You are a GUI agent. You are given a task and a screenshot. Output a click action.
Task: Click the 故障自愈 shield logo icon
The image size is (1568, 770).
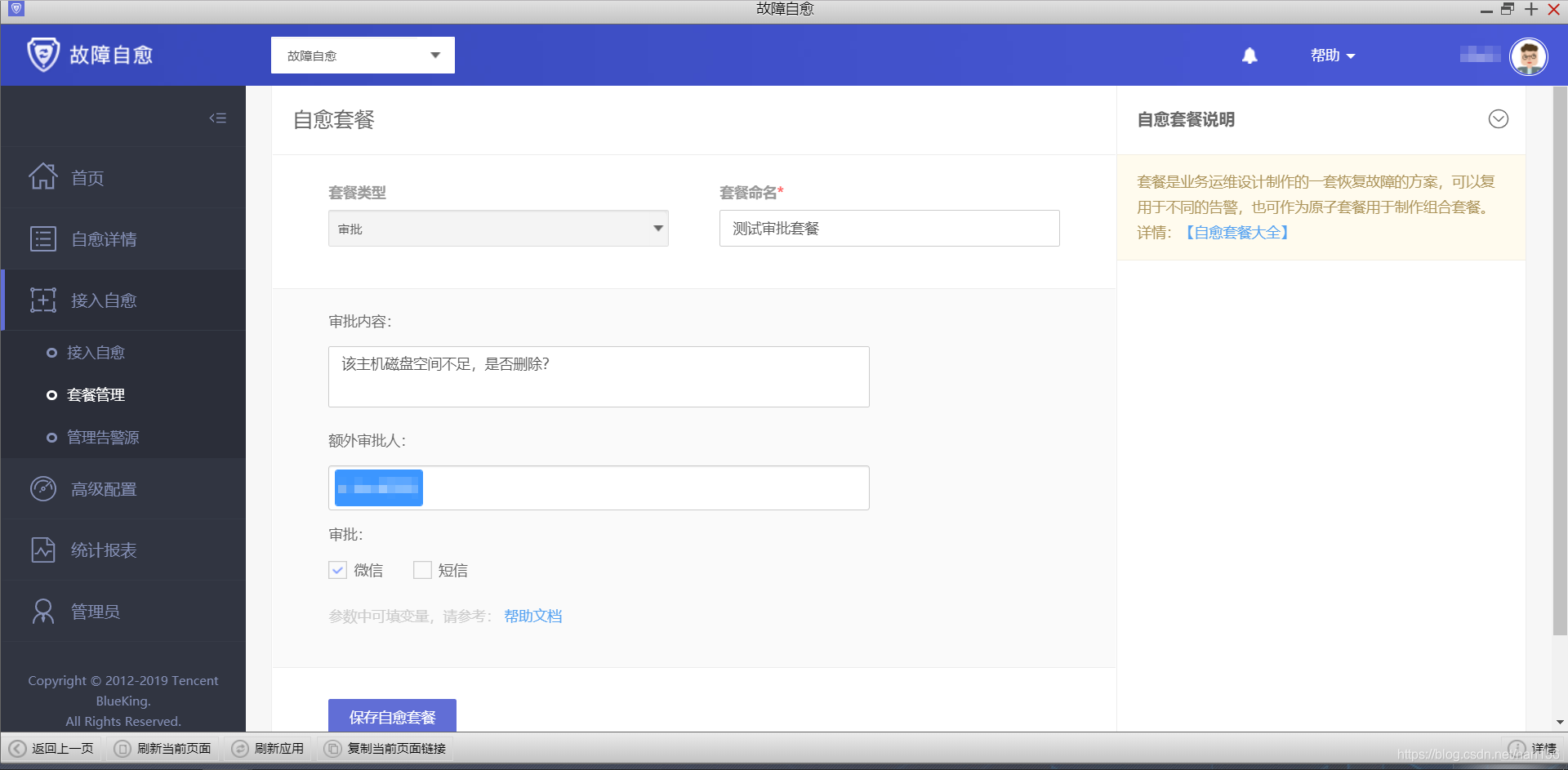pos(43,55)
